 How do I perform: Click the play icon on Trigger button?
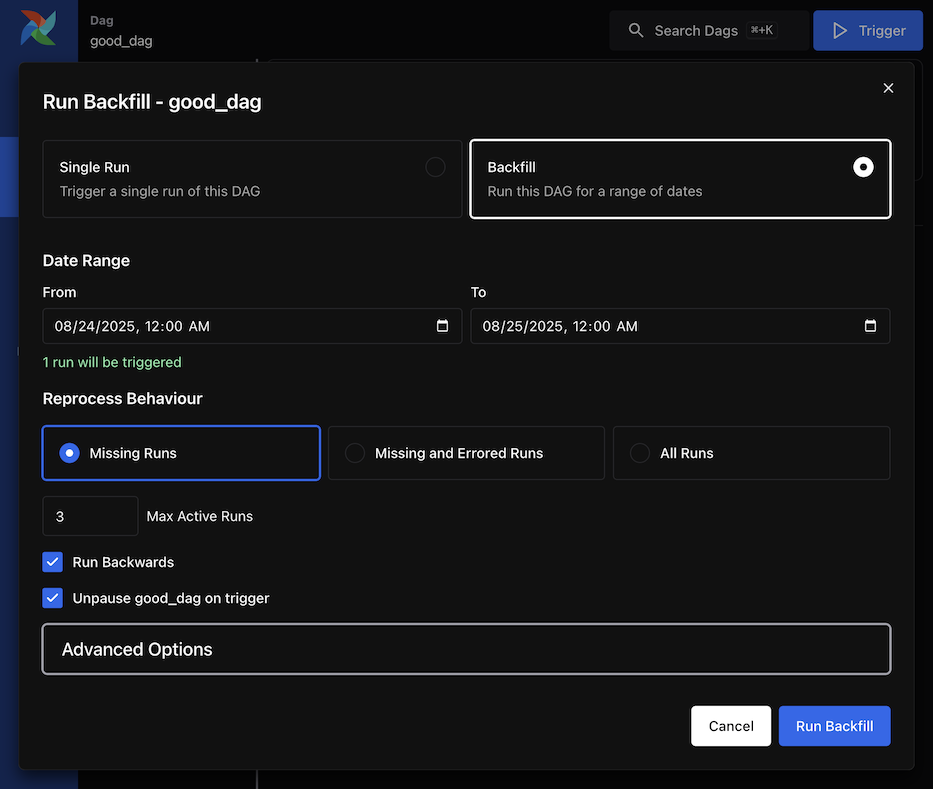(840, 31)
